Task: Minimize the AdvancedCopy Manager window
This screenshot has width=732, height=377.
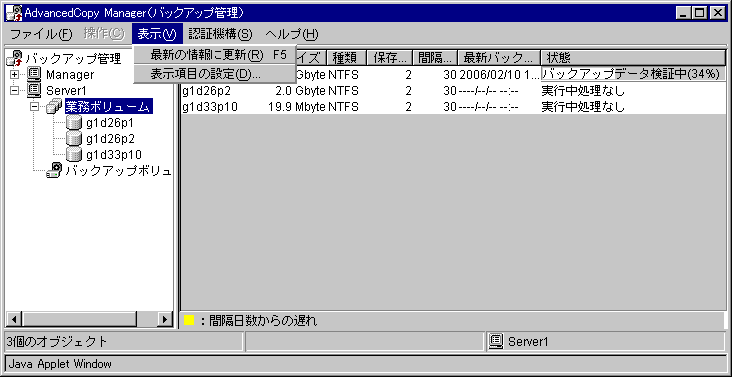Action: (x=684, y=14)
